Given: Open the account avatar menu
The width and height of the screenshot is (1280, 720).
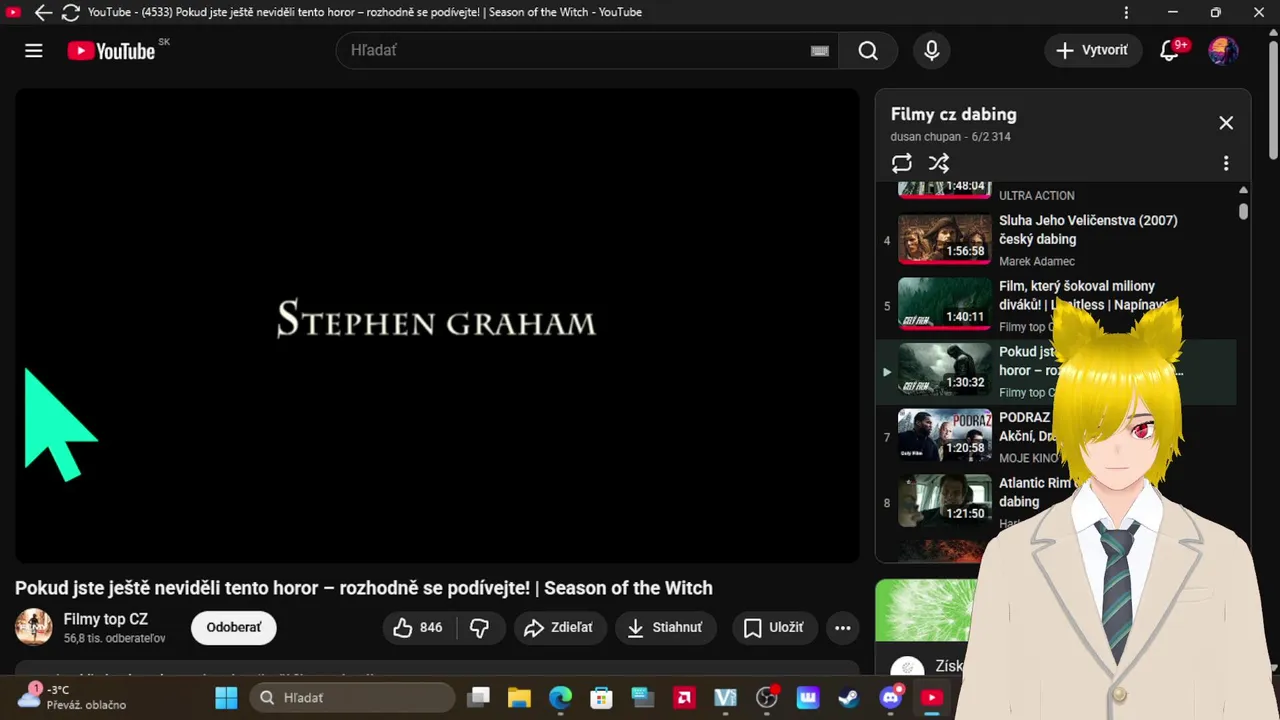Looking at the screenshot, I should pos(1223,51).
